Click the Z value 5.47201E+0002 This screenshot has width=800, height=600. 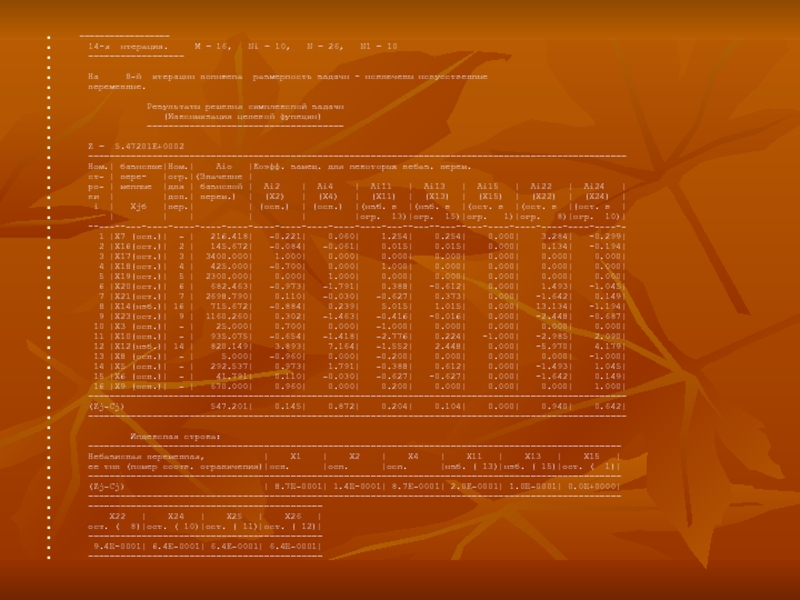[x=149, y=146]
